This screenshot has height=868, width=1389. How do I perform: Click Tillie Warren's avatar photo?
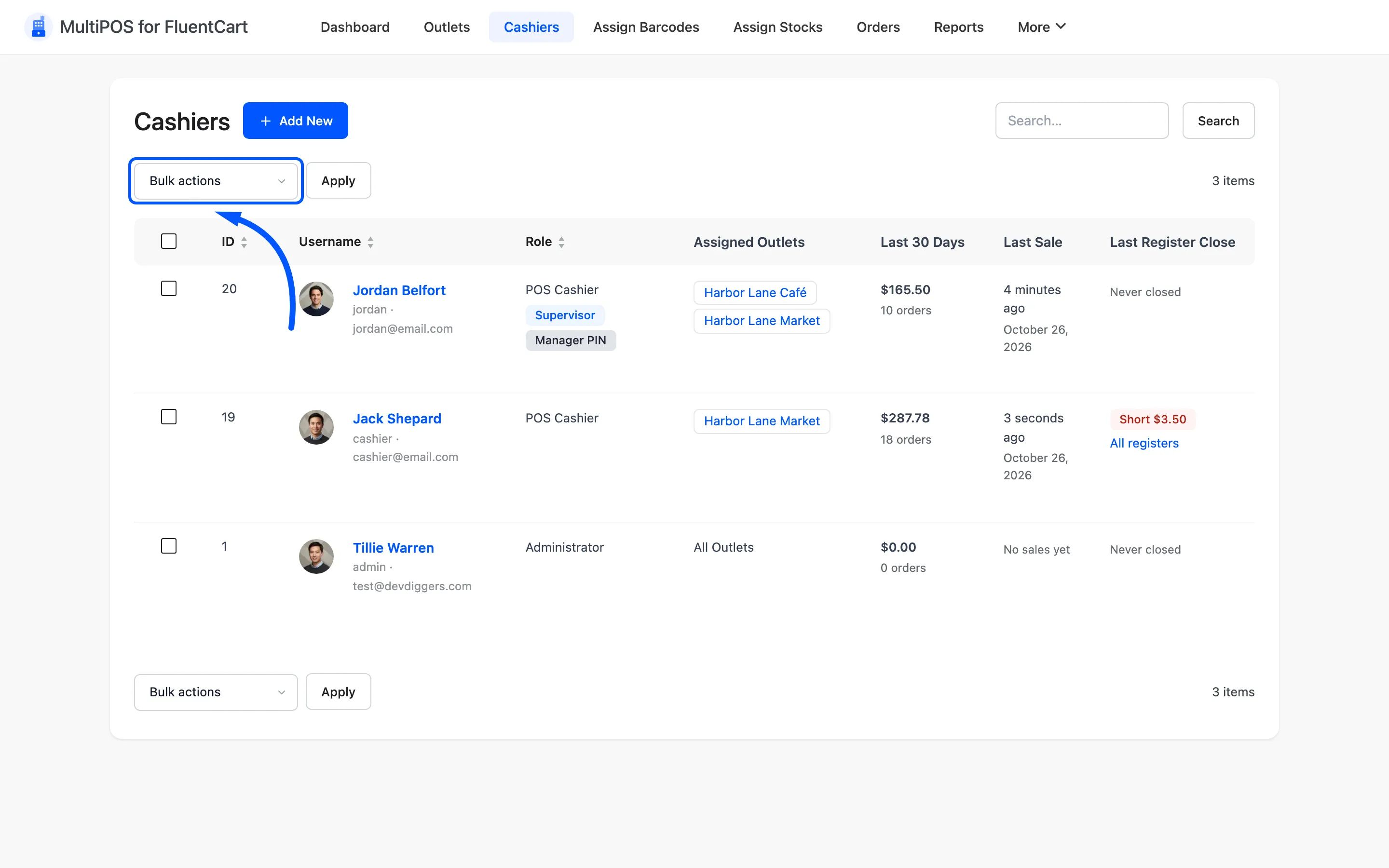(x=316, y=556)
